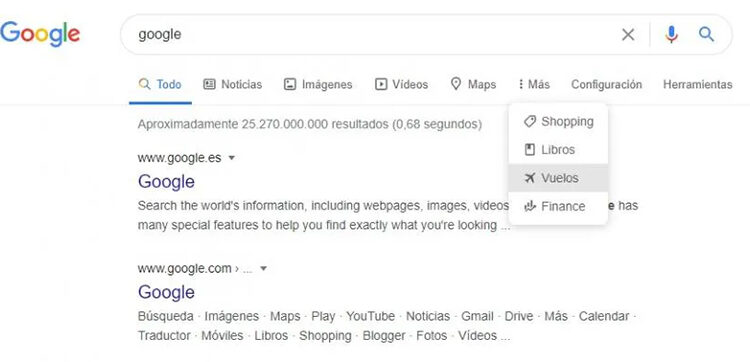Click the Vuelos airplane icon
This screenshot has width=750, height=362.
click(529, 178)
